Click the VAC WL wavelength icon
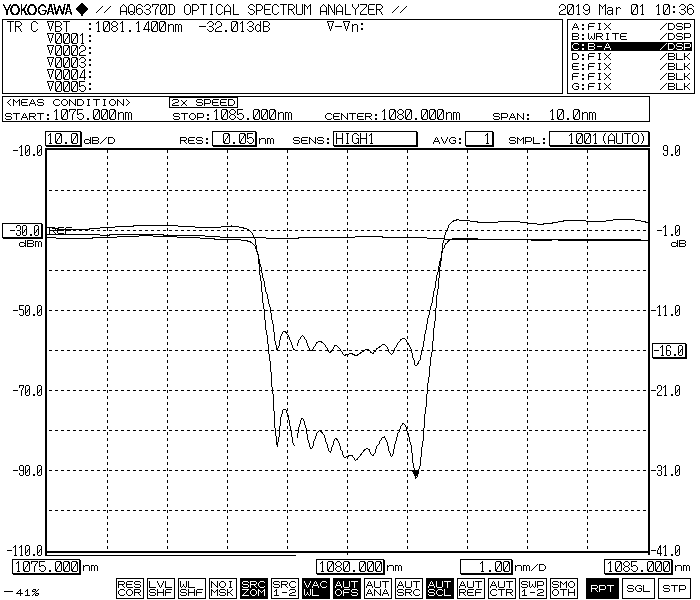Viewport: 700px width, 600px height. tap(315, 588)
